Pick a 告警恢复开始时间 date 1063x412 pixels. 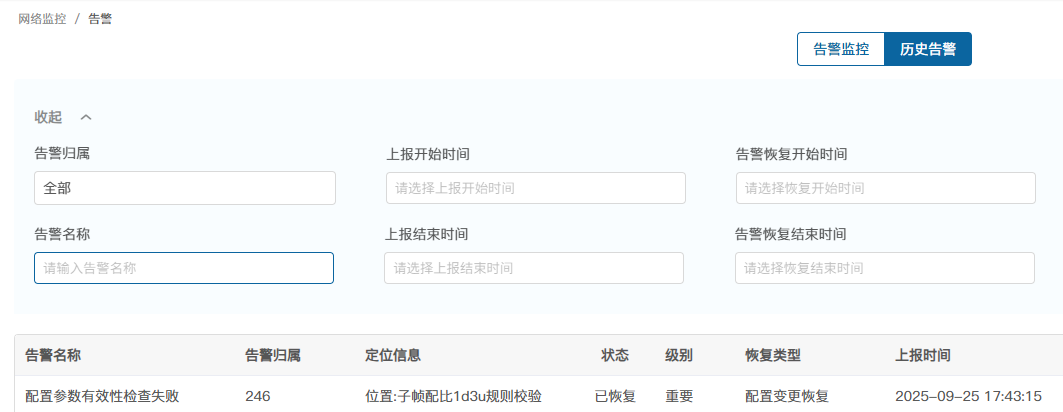coord(885,188)
